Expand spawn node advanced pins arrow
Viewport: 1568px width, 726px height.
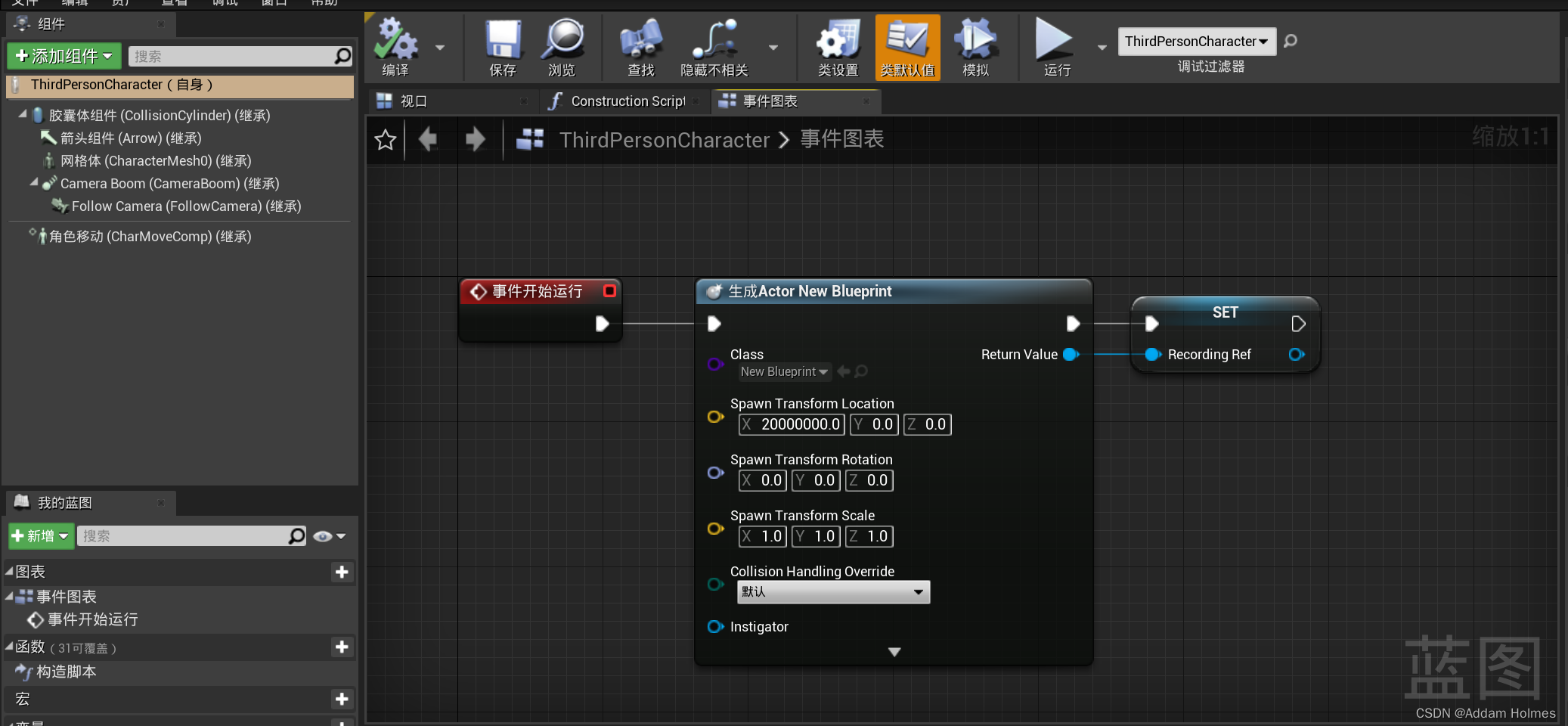pos(894,652)
